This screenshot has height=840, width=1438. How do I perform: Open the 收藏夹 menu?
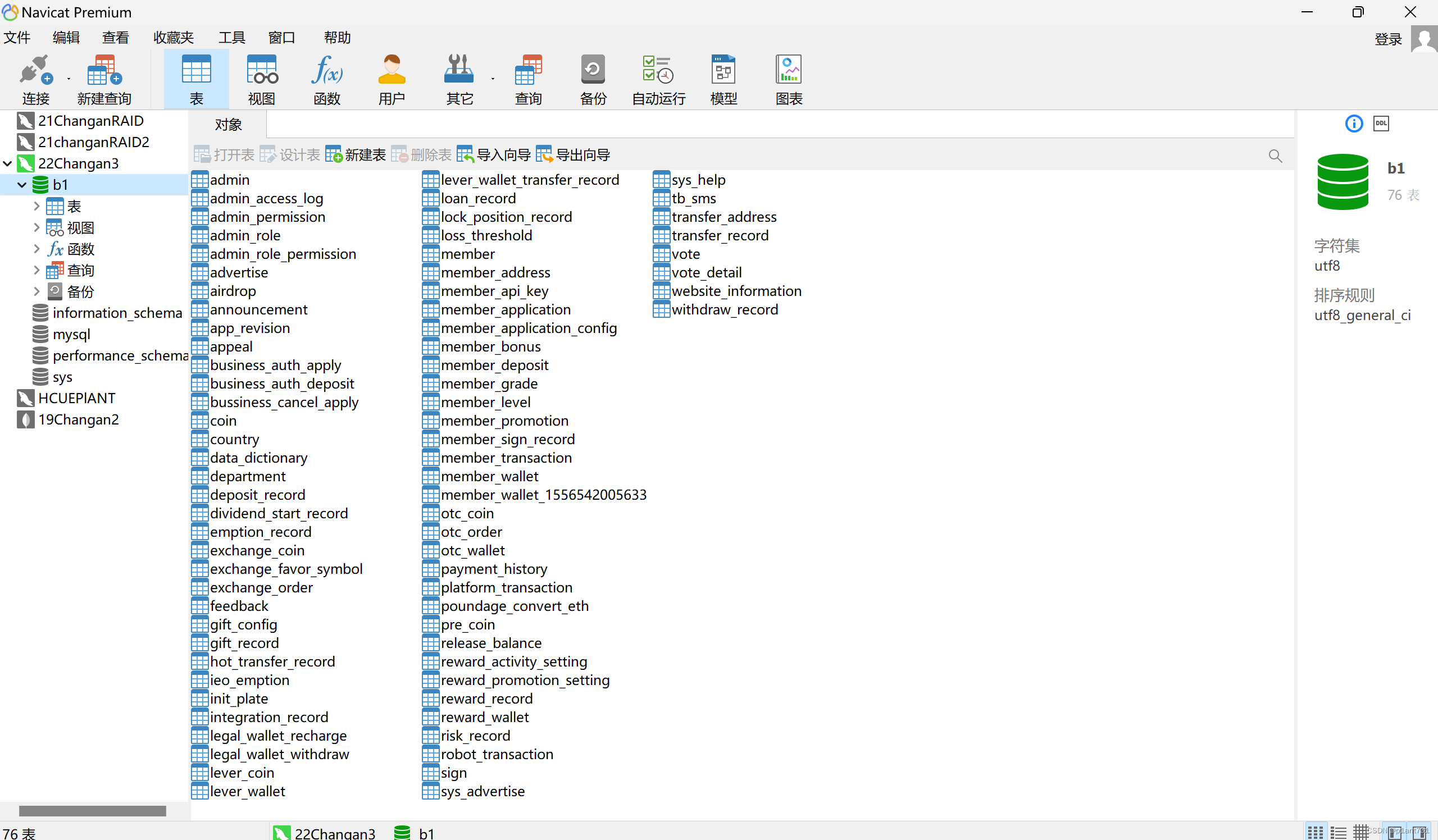(x=174, y=38)
